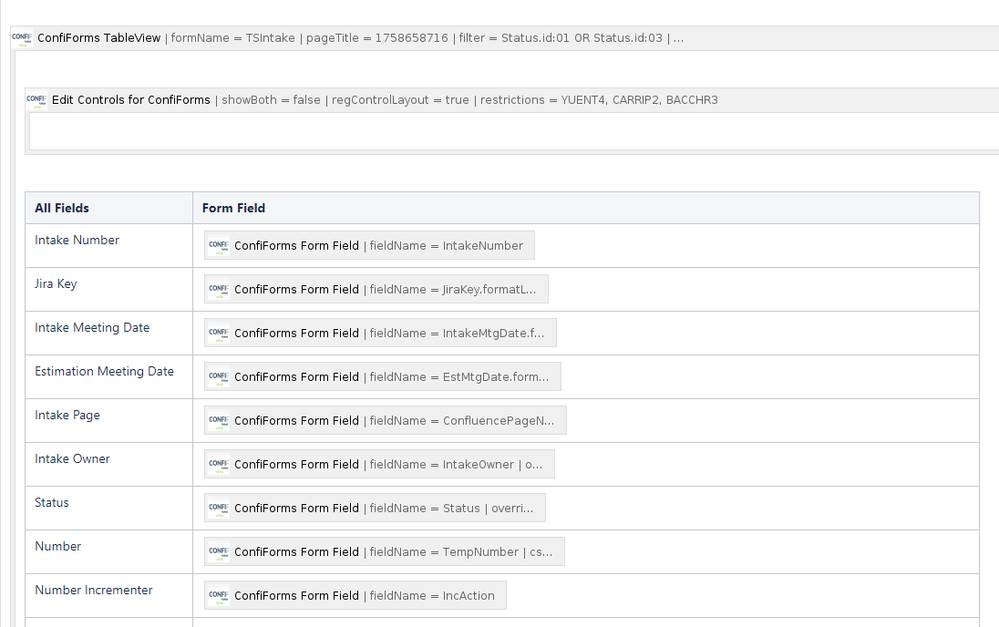The image size is (999, 627).
Task: Click the icon of the ConfluencePageN form field
Action: tap(219, 421)
